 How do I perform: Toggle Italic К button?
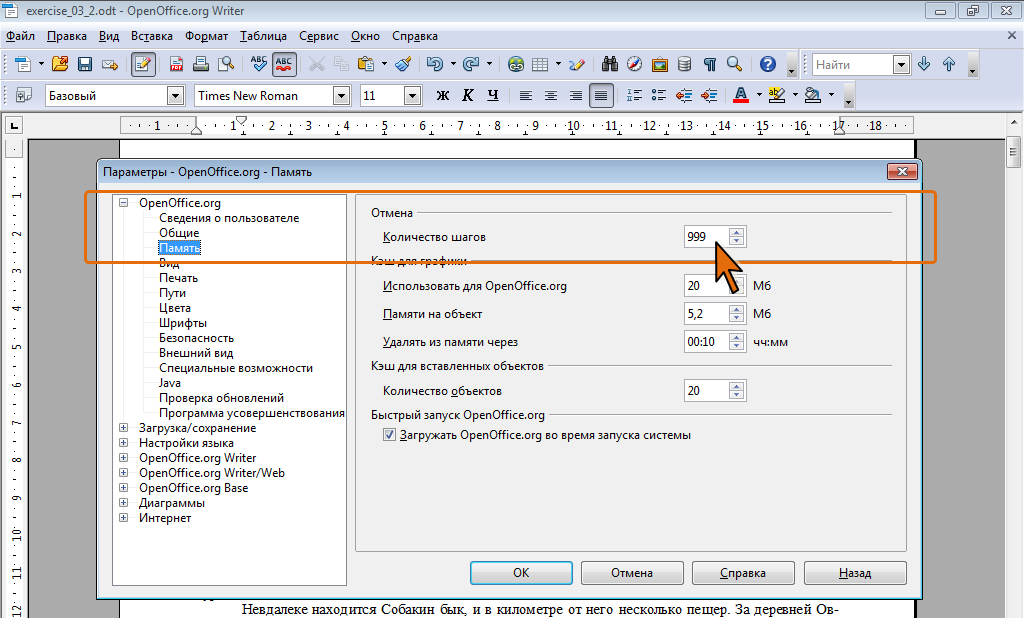[x=468, y=95]
